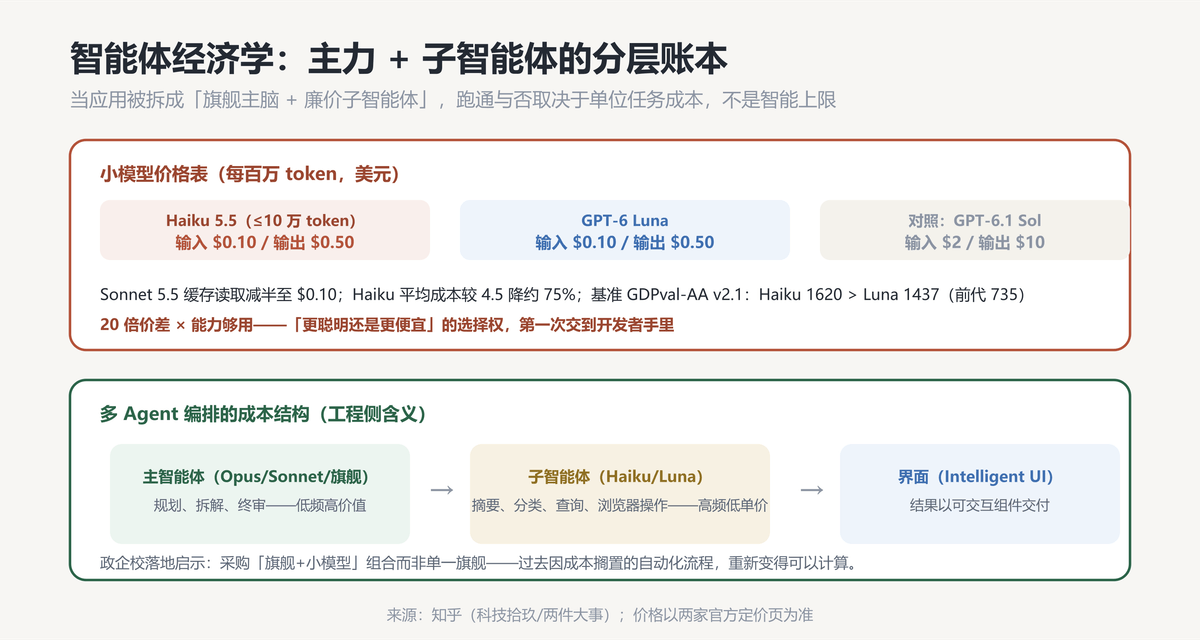Select the GPT-6 Luna price card
Viewport: 1200px width, 640px height.
(625, 230)
